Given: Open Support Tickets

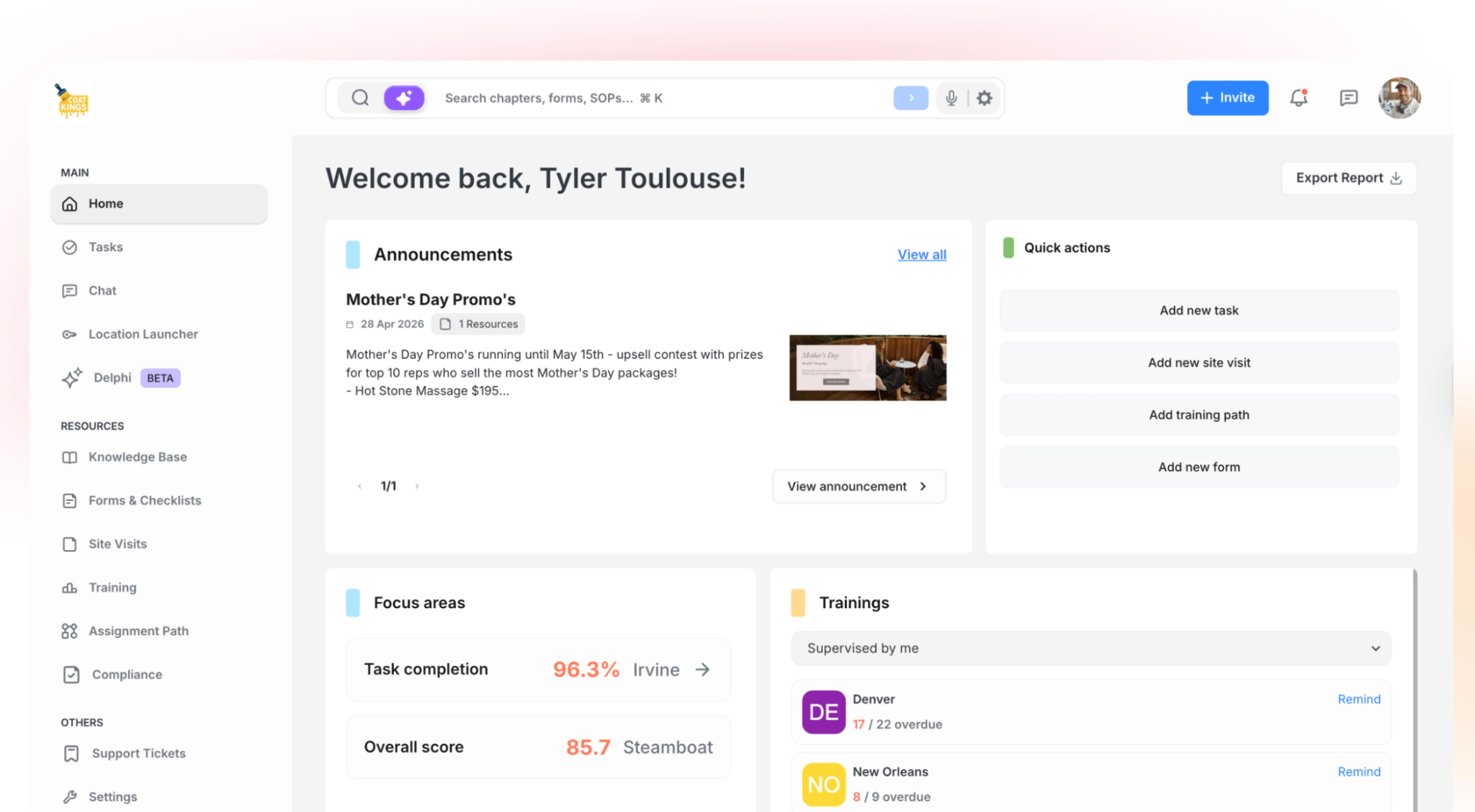Looking at the screenshot, I should [x=159, y=754].
